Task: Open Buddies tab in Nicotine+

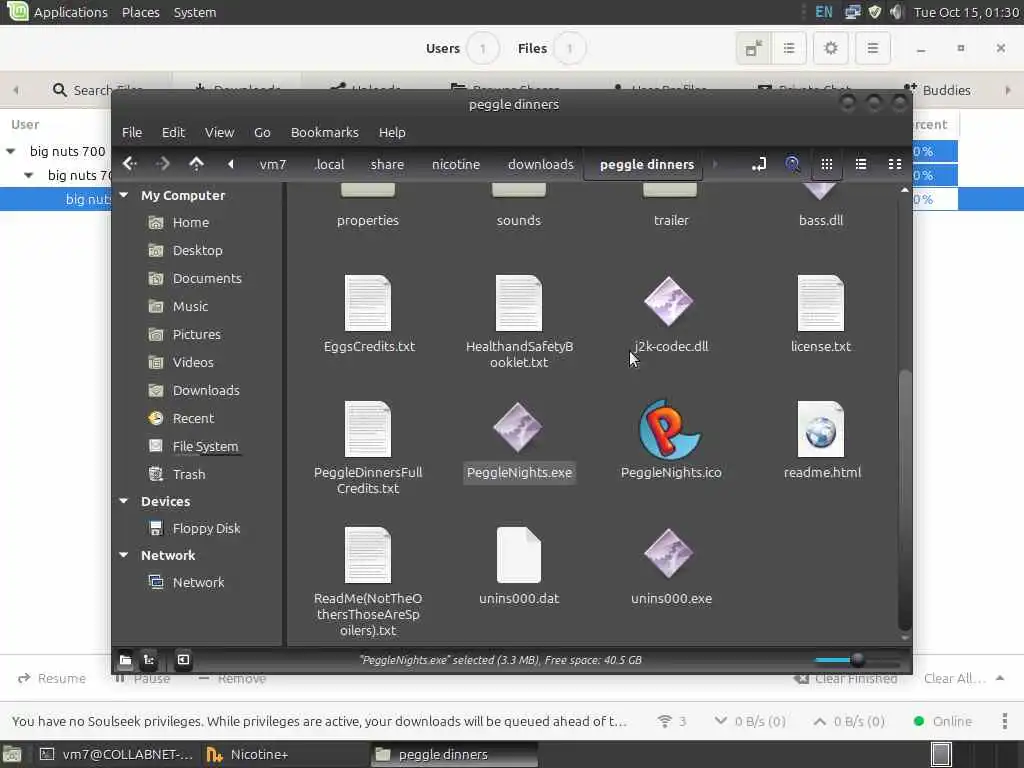Action: [937, 90]
